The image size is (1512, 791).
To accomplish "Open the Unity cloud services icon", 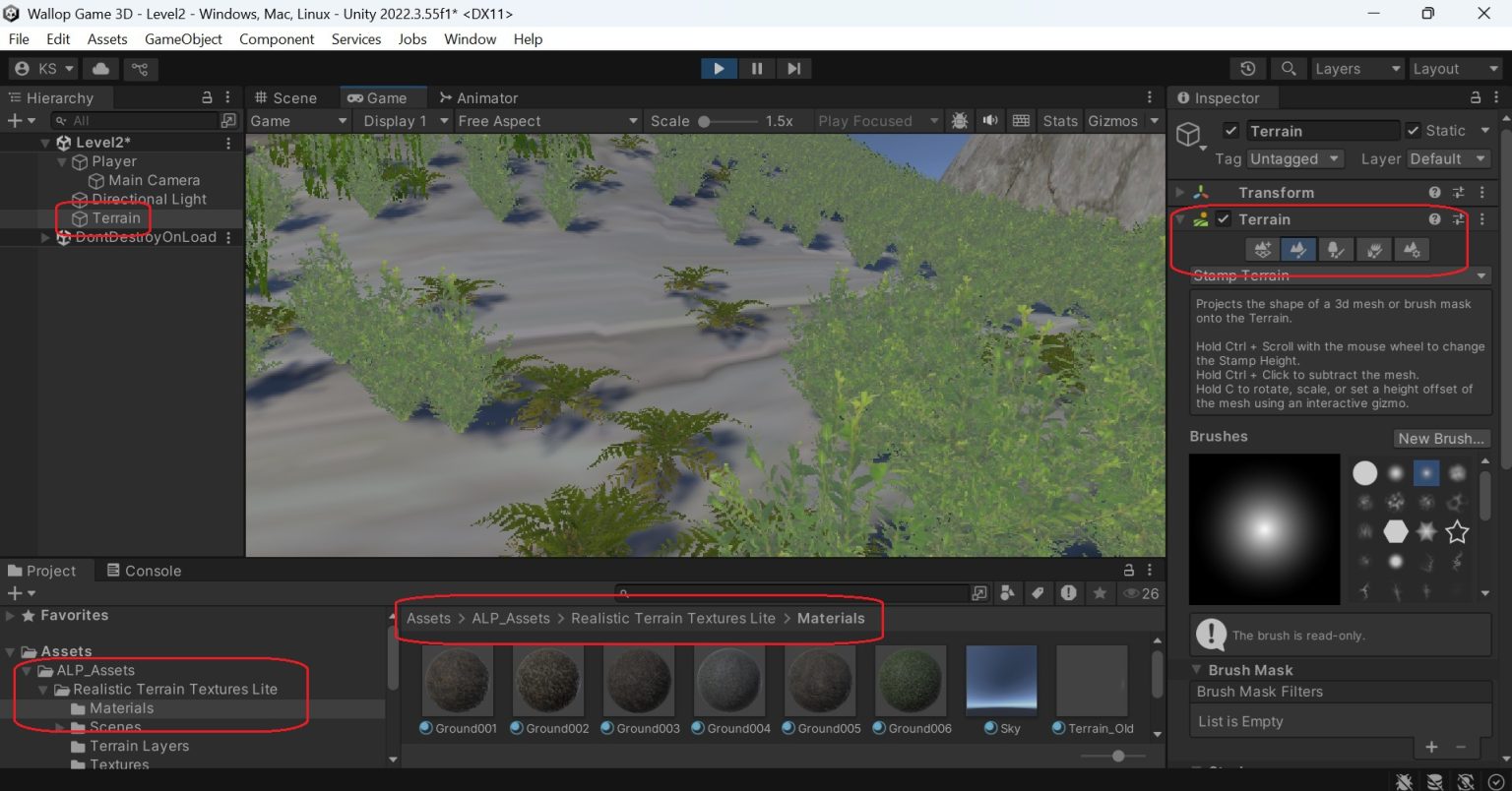I will click(98, 69).
